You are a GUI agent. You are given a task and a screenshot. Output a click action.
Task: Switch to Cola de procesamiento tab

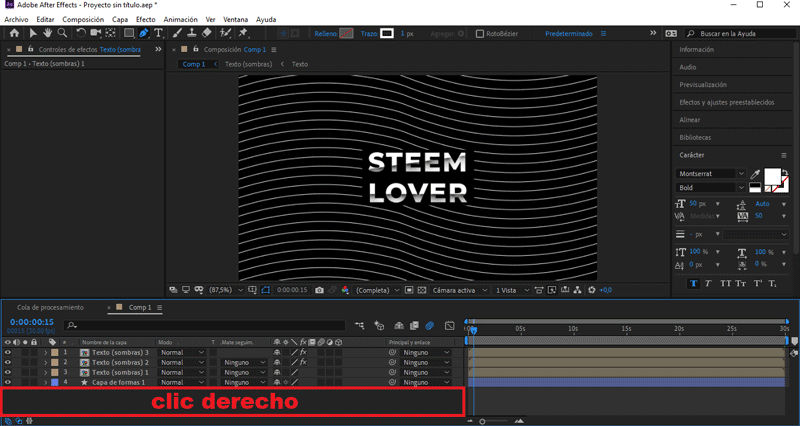coord(50,307)
